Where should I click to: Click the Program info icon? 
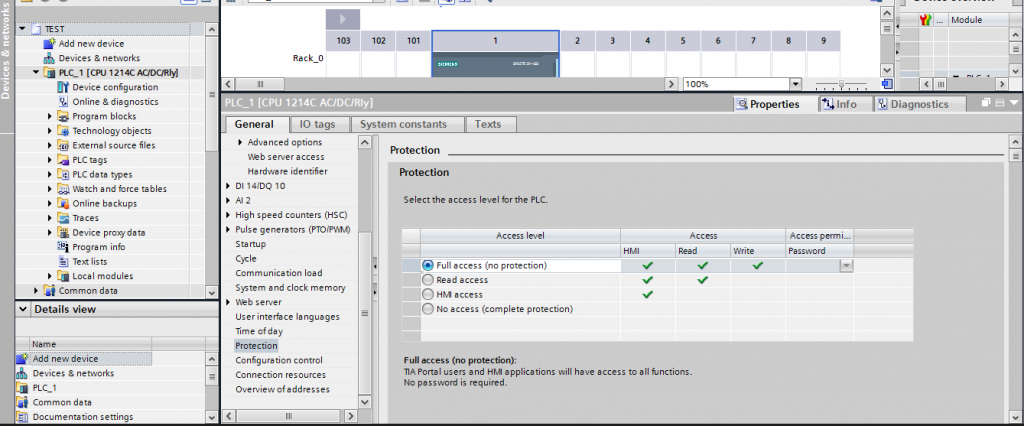63,247
